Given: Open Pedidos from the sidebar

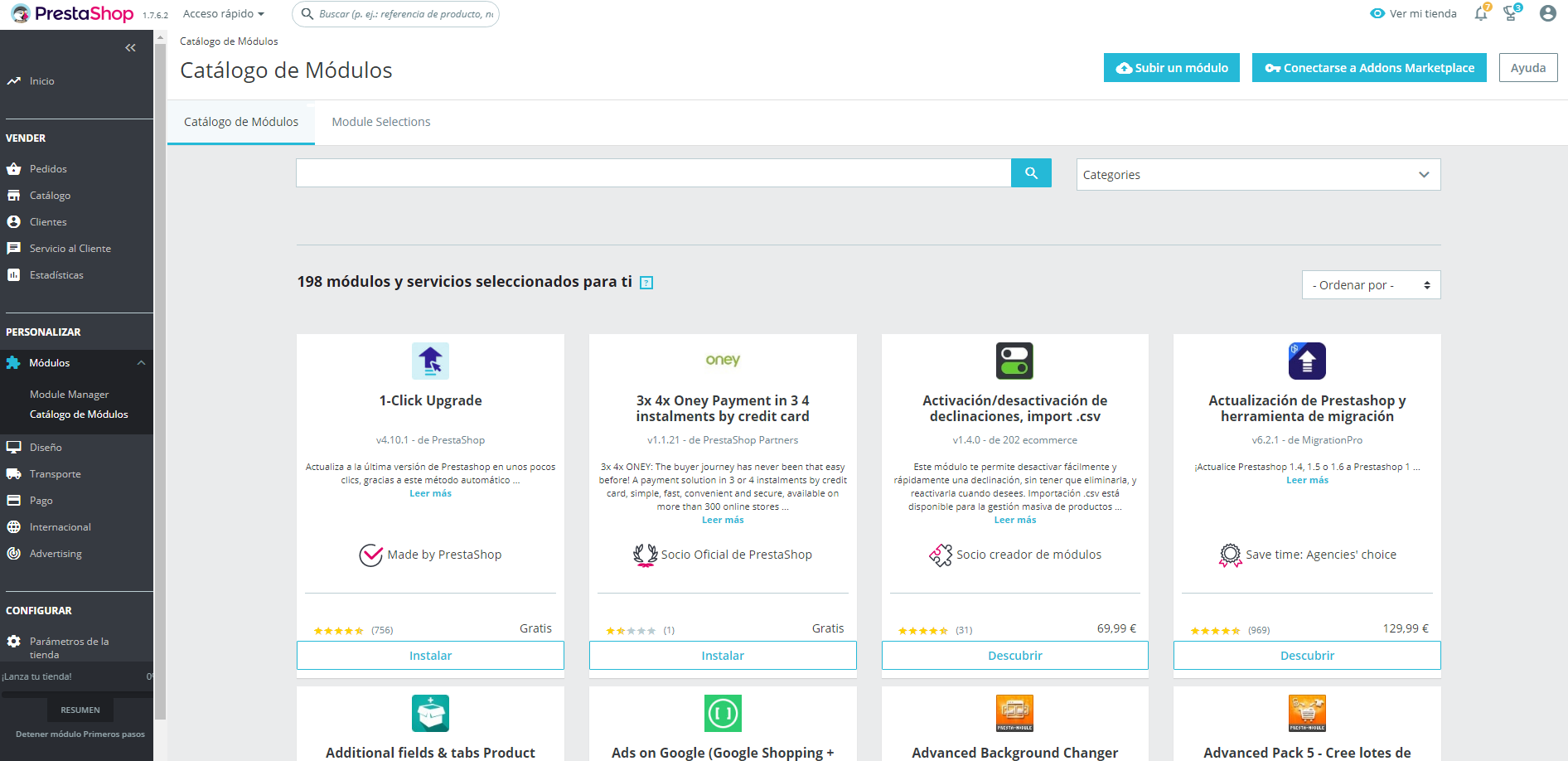Looking at the screenshot, I should point(48,168).
